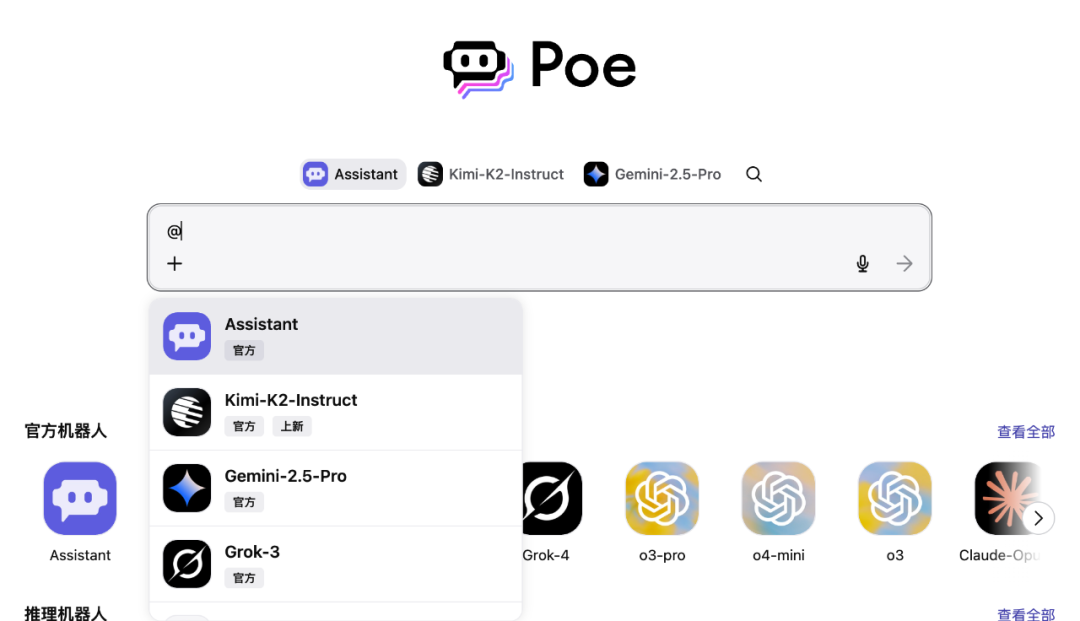Show next bots with the carousel arrow
The height and width of the screenshot is (621, 1080).
tap(1038, 518)
